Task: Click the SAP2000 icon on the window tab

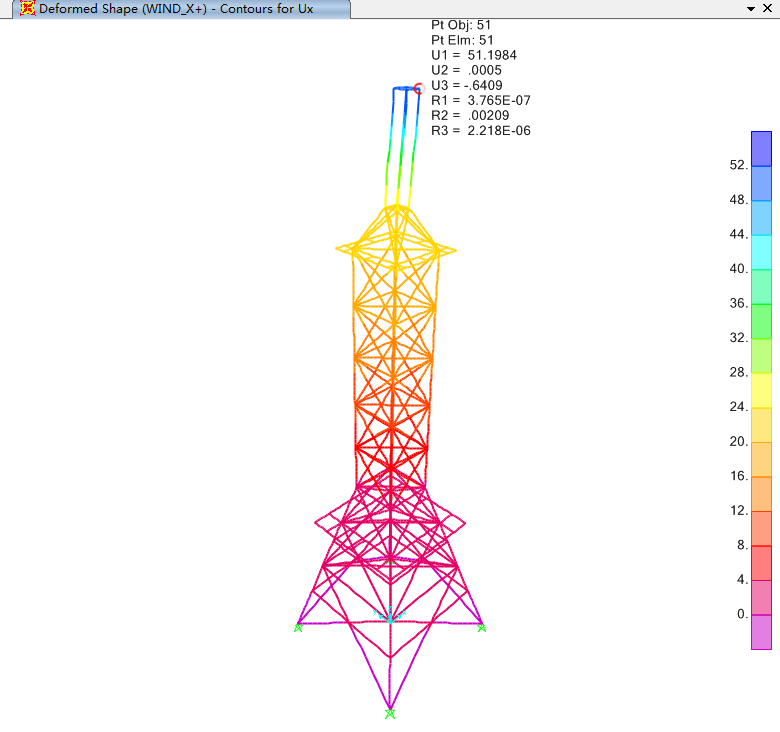Action: [x=28, y=9]
